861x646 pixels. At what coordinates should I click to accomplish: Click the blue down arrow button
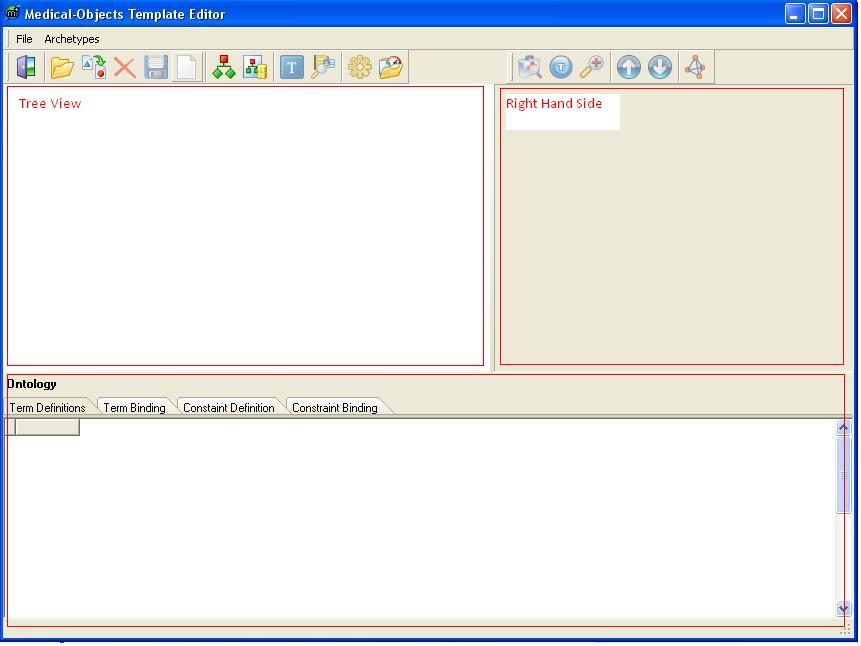point(660,67)
